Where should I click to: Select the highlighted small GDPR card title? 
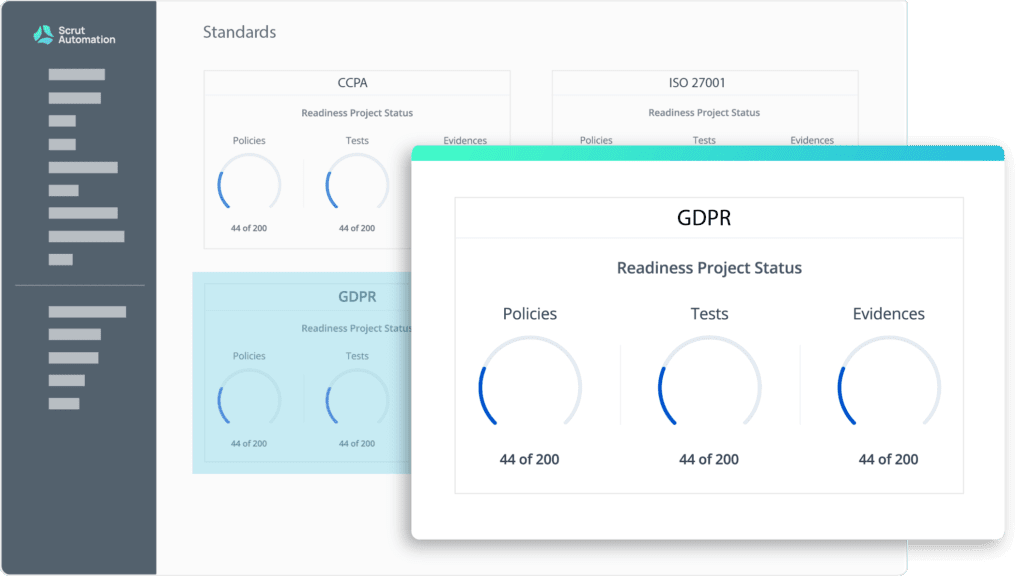[357, 296]
